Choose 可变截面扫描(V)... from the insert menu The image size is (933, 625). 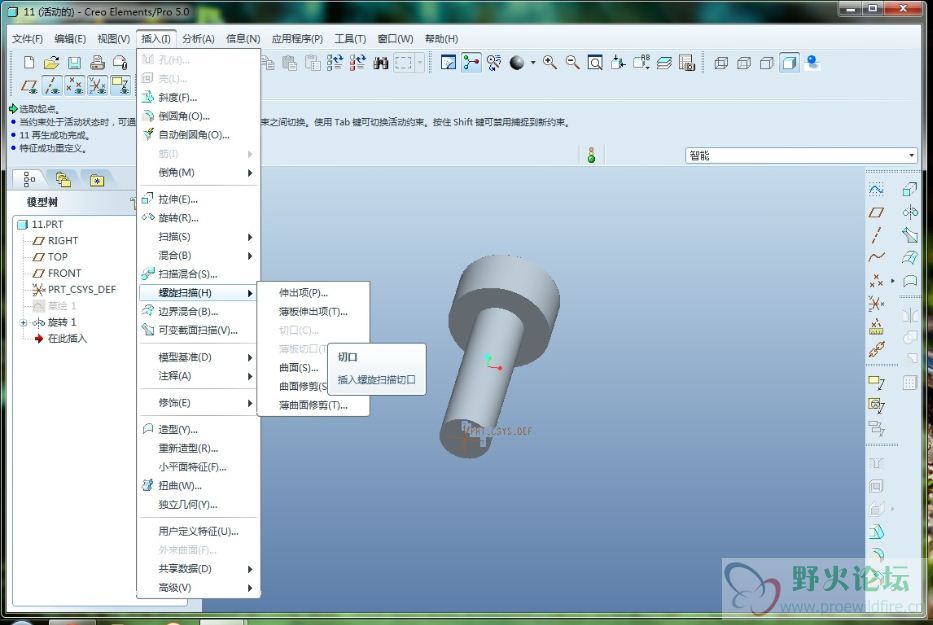(199, 330)
